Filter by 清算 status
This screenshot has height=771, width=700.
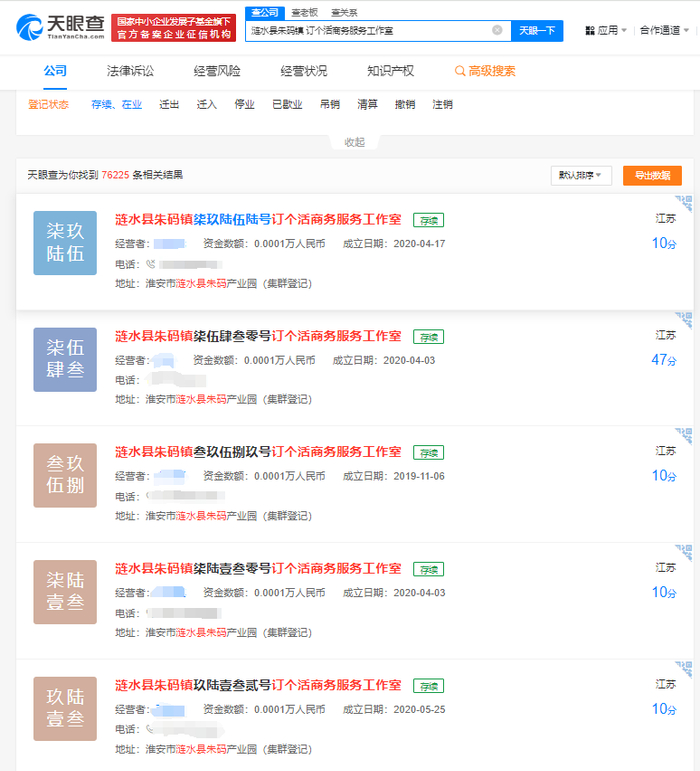click(x=367, y=104)
